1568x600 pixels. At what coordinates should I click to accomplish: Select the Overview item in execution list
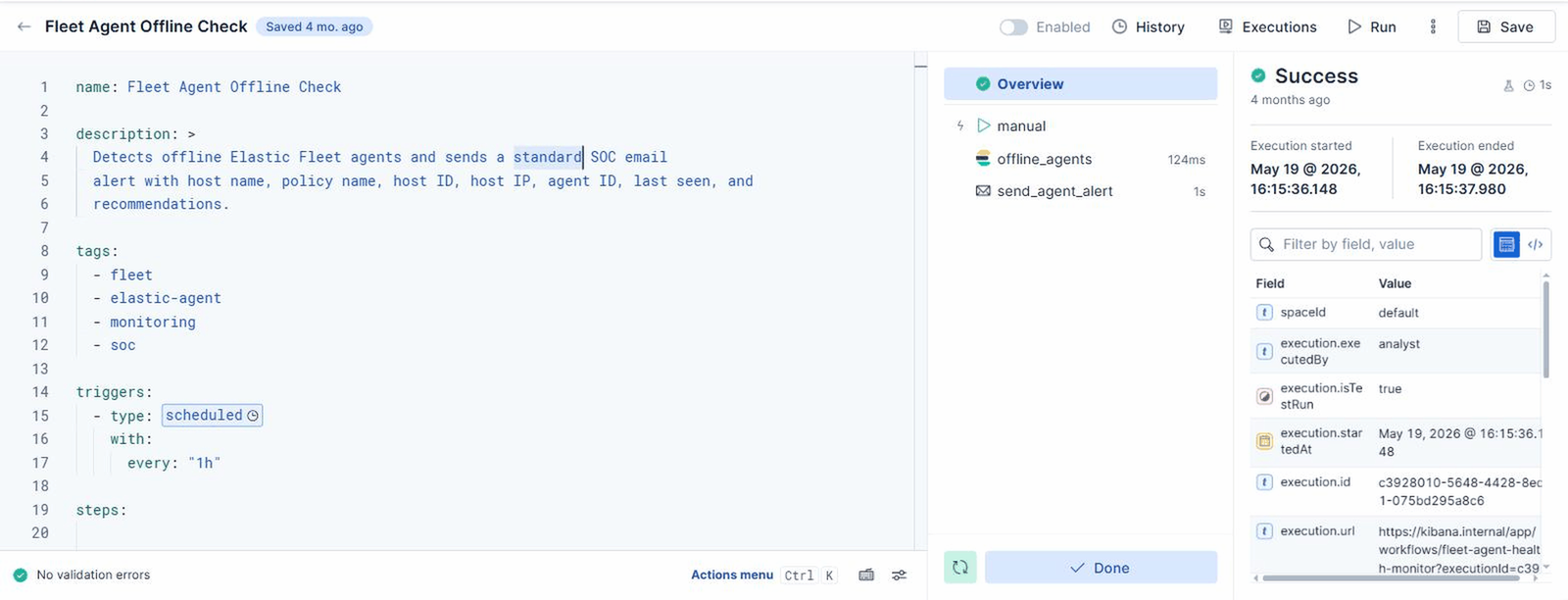1080,84
